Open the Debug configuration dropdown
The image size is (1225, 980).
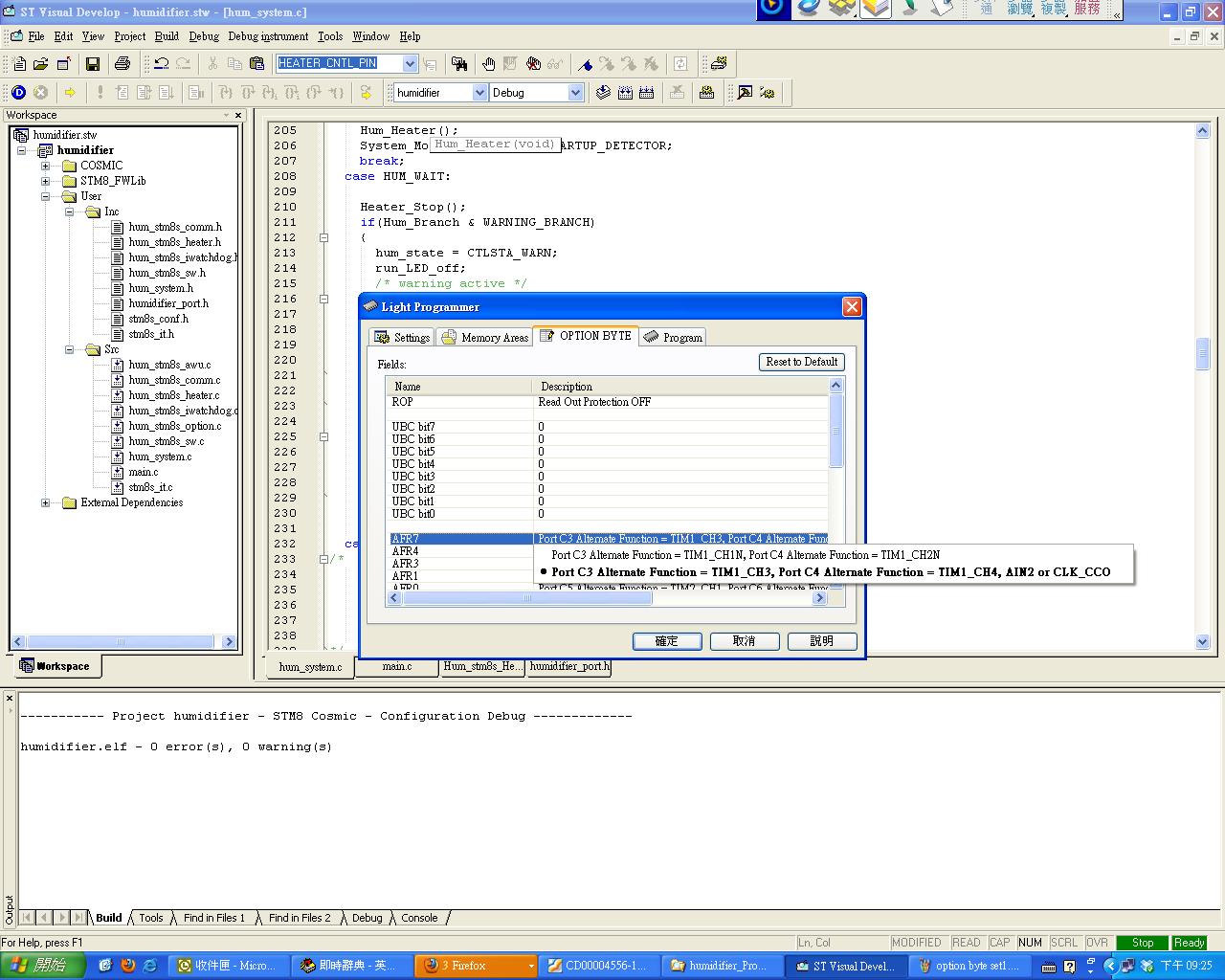point(575,93)
